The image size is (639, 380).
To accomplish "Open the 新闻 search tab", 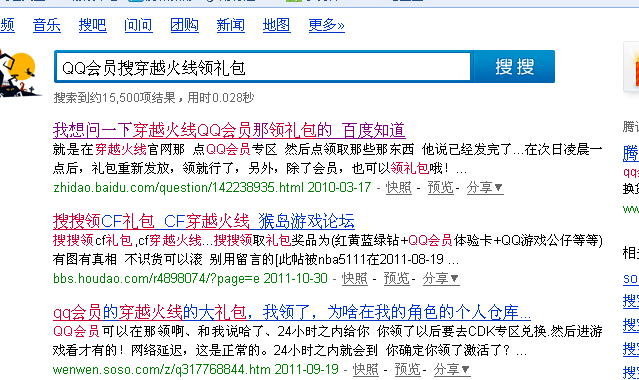I will [231, 25].
